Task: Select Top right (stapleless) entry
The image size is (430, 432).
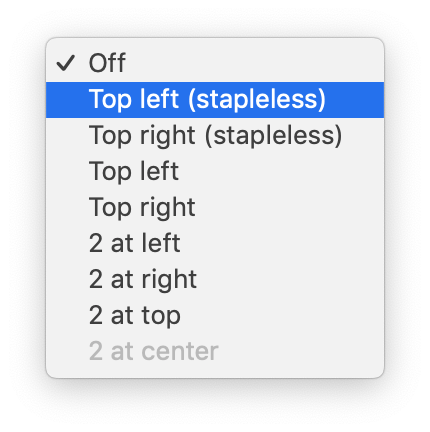Action: (215, 136)
